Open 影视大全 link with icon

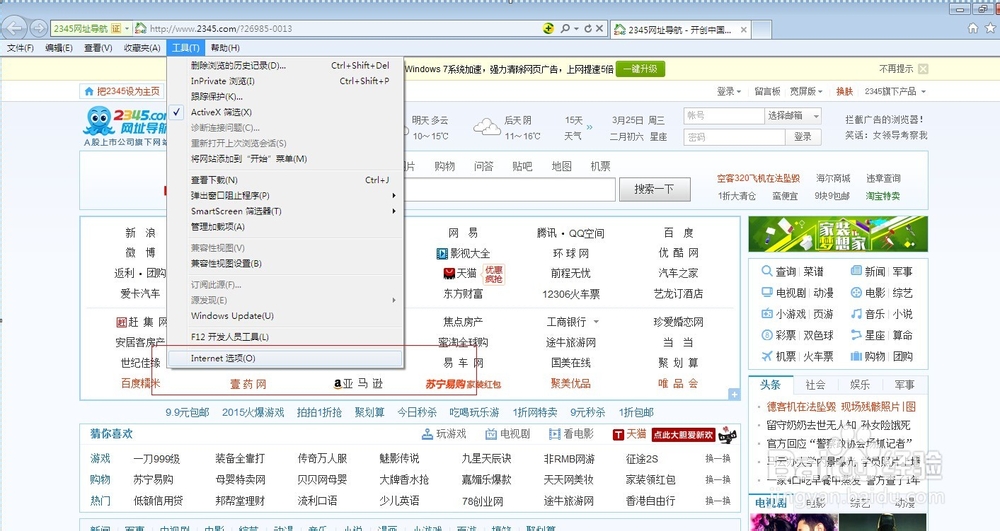(463, 253)
